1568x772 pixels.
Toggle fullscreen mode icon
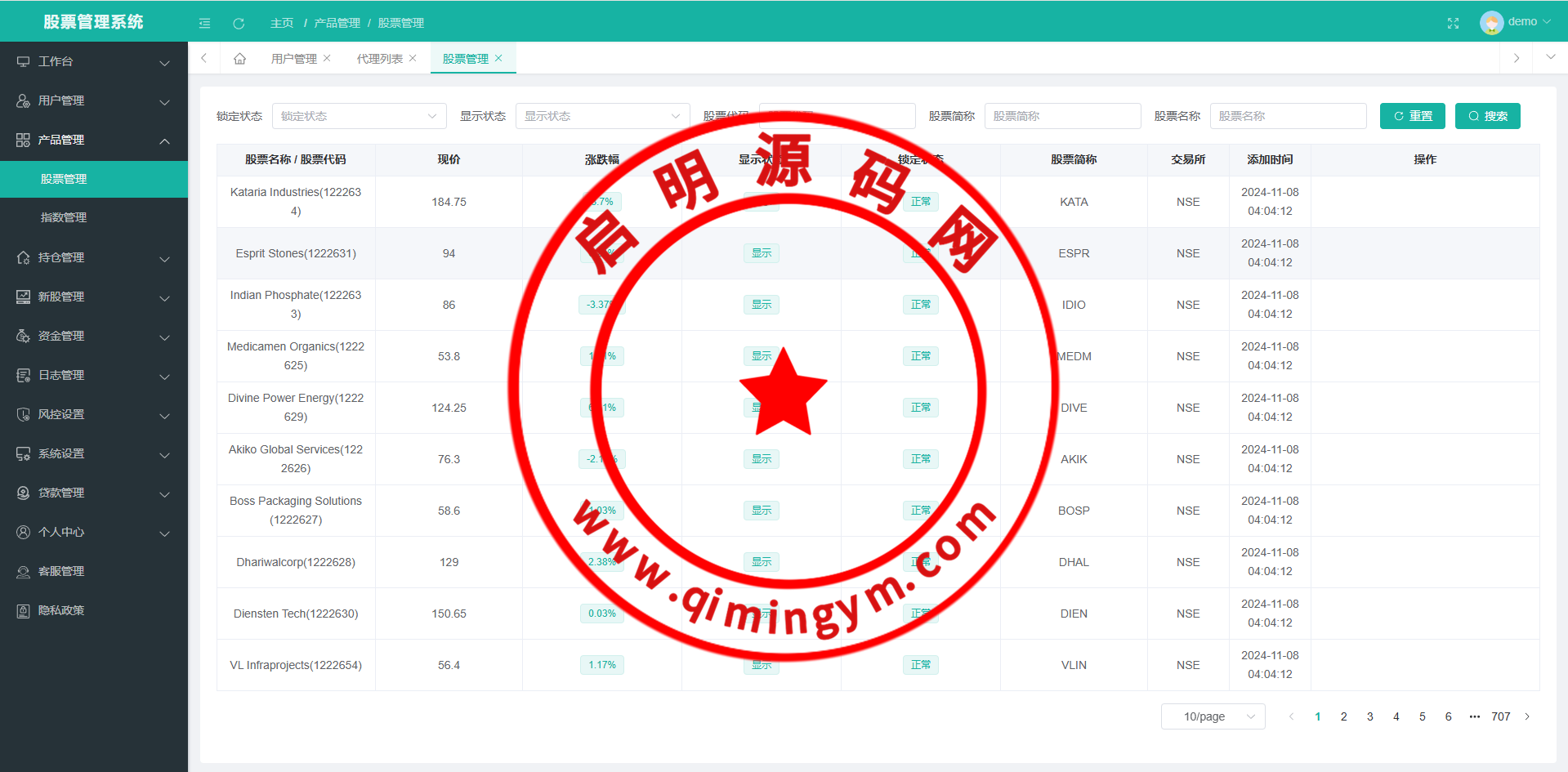tap(1453, 23)
